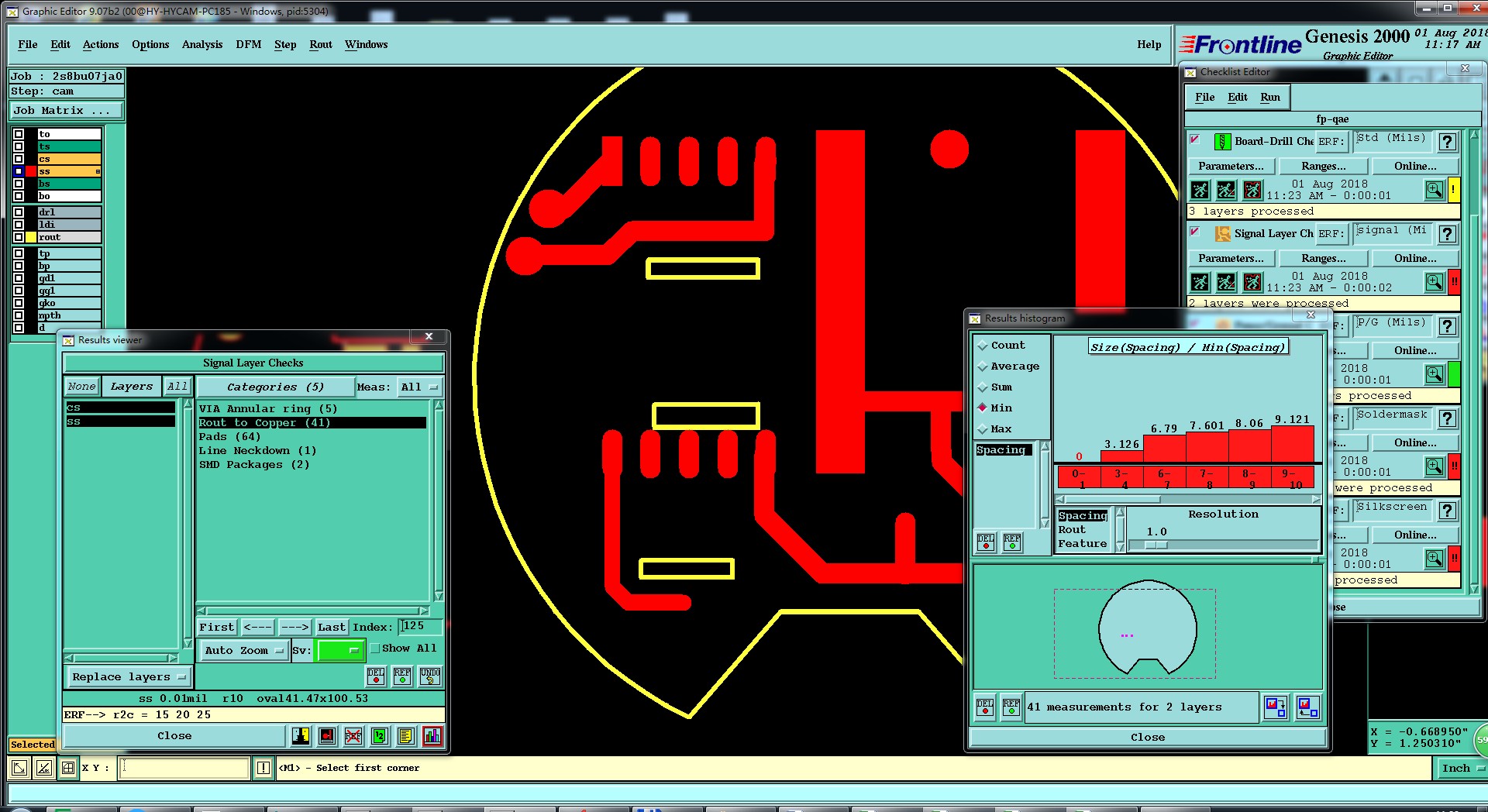Open the Rout menu
Viewport: 1488px width, 812px height.
click(x=320, y=44)
